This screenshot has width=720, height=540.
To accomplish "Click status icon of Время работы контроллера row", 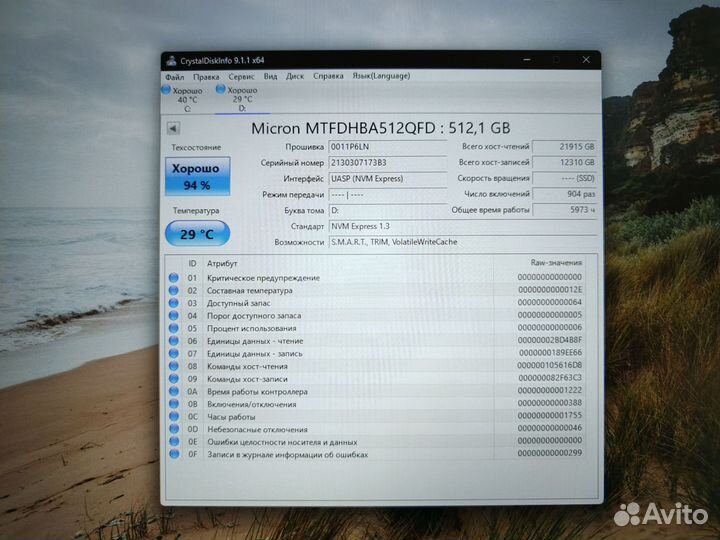I will 174,391.
